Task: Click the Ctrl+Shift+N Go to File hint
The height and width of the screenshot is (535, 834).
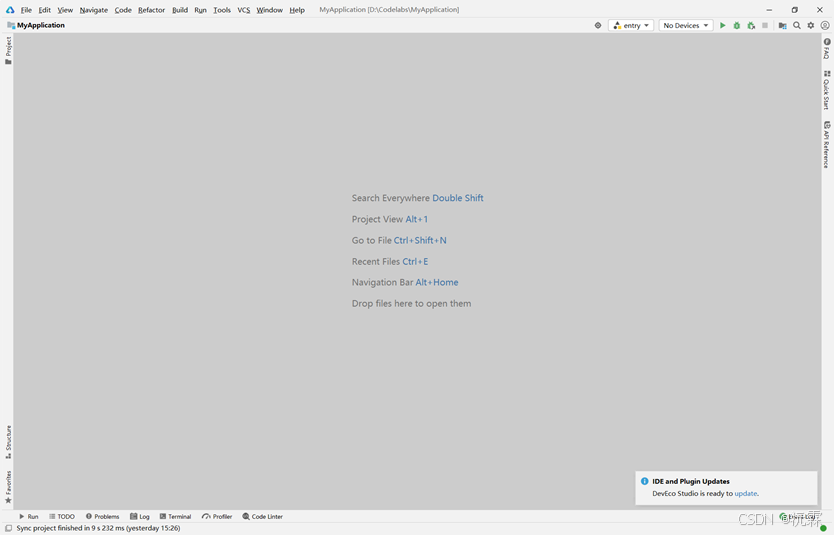Action: [420, 240]
